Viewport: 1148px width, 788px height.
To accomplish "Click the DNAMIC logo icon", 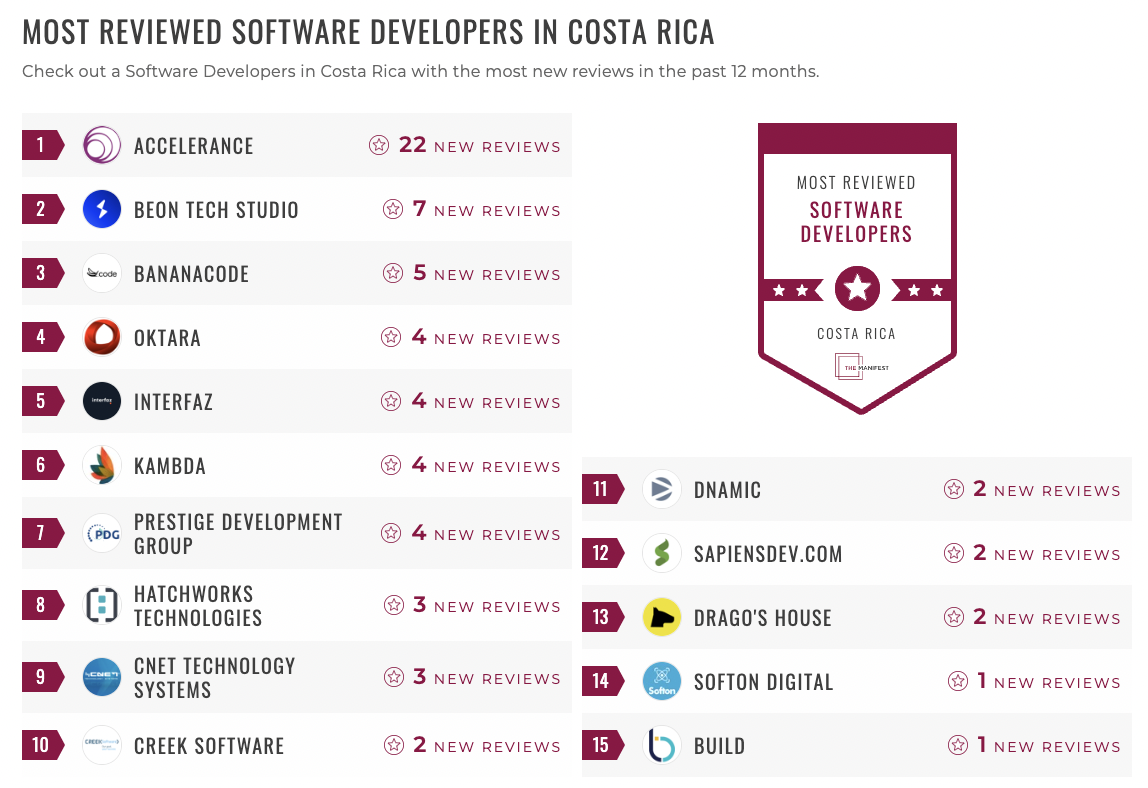I will tap(661, 489).
